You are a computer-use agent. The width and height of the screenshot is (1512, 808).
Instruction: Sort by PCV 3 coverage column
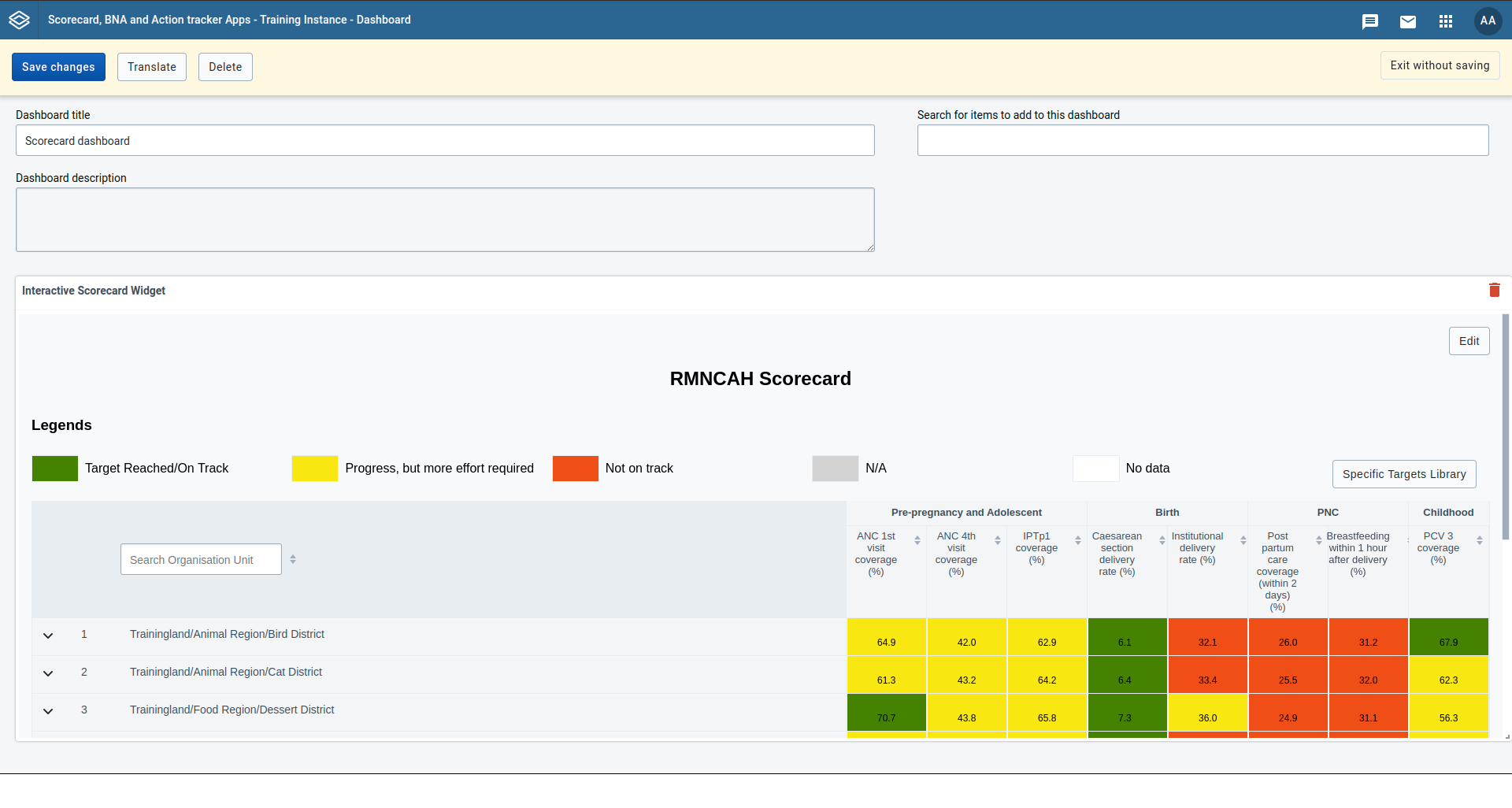pos(1480,540)
